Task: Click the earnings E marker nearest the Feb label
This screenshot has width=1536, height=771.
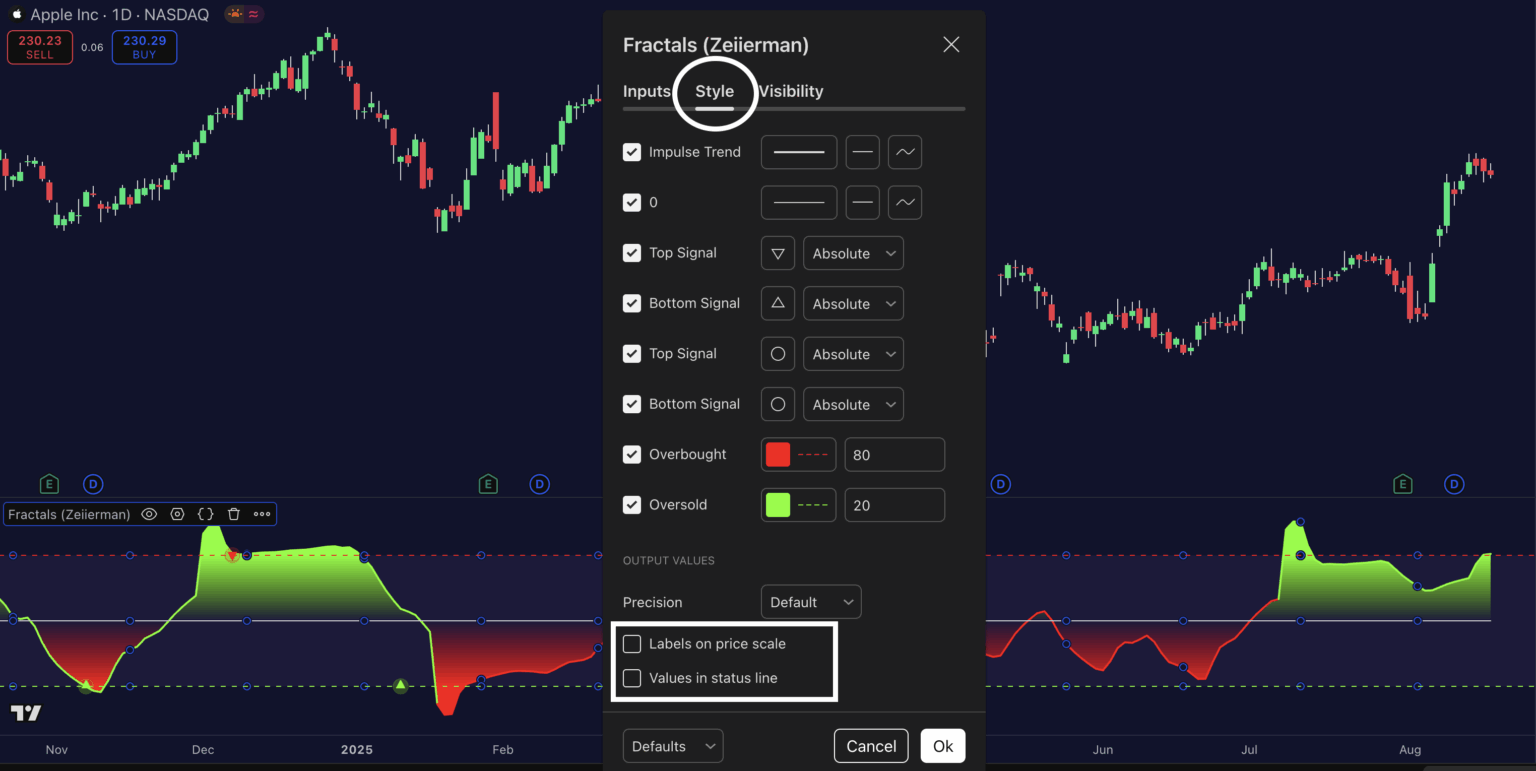Action: 488,484
